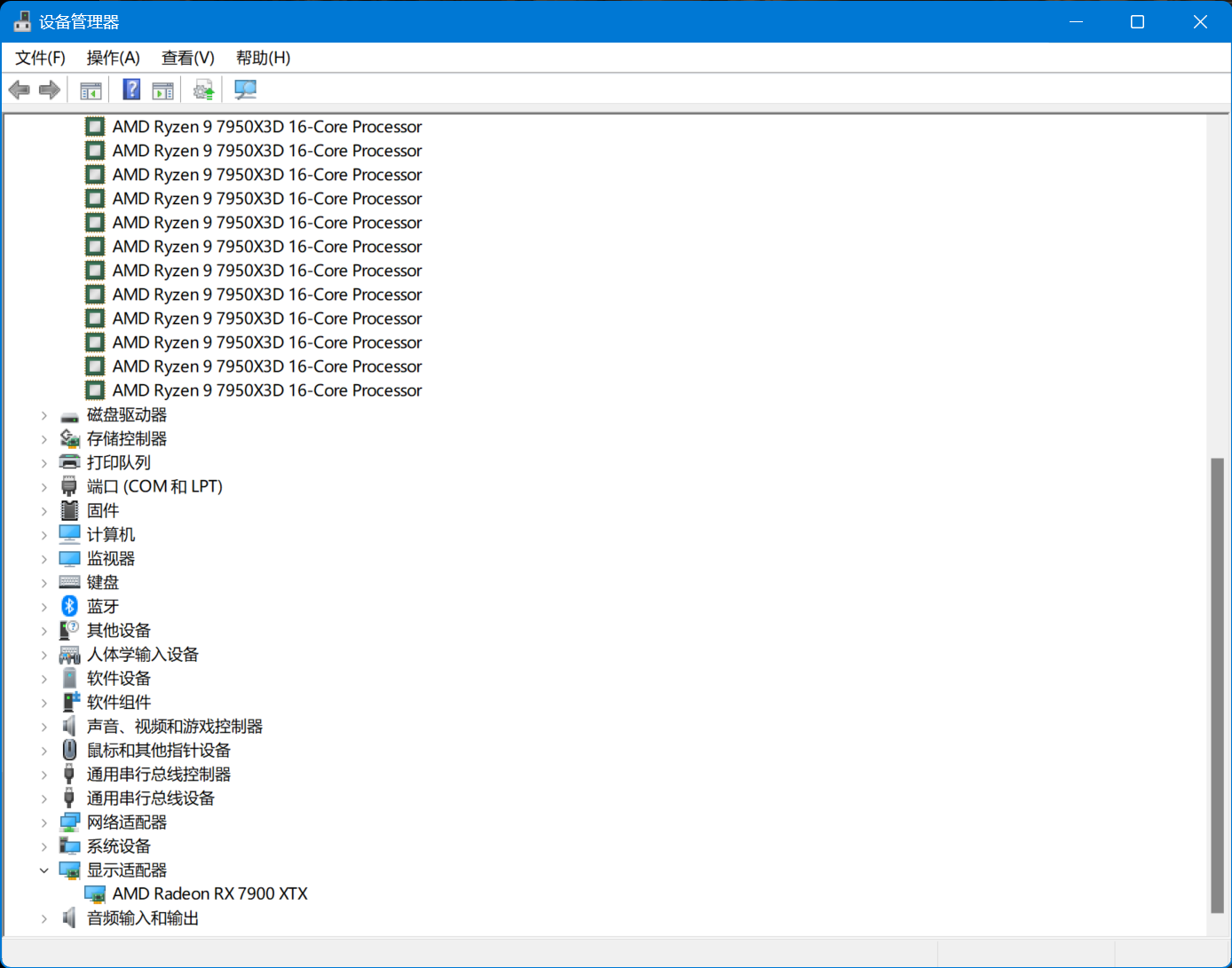The width and height of the screenshot is (1232, 968).
Task: Open the 文件(F) menu
Action: pyautogui.click(x=40, y=58)
